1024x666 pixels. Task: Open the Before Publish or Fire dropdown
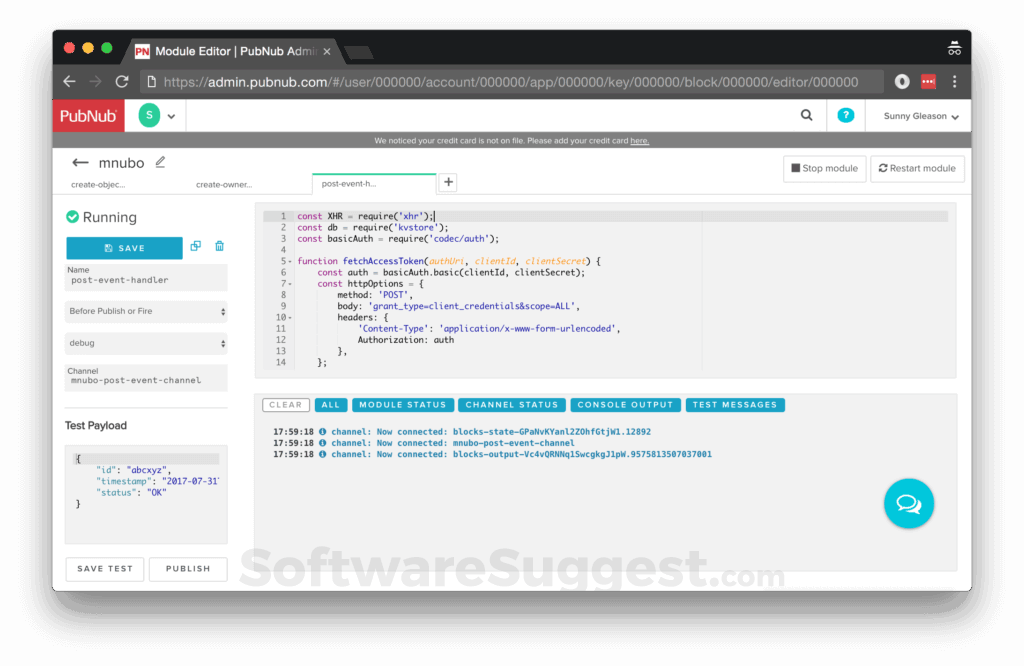pos(146,311)
